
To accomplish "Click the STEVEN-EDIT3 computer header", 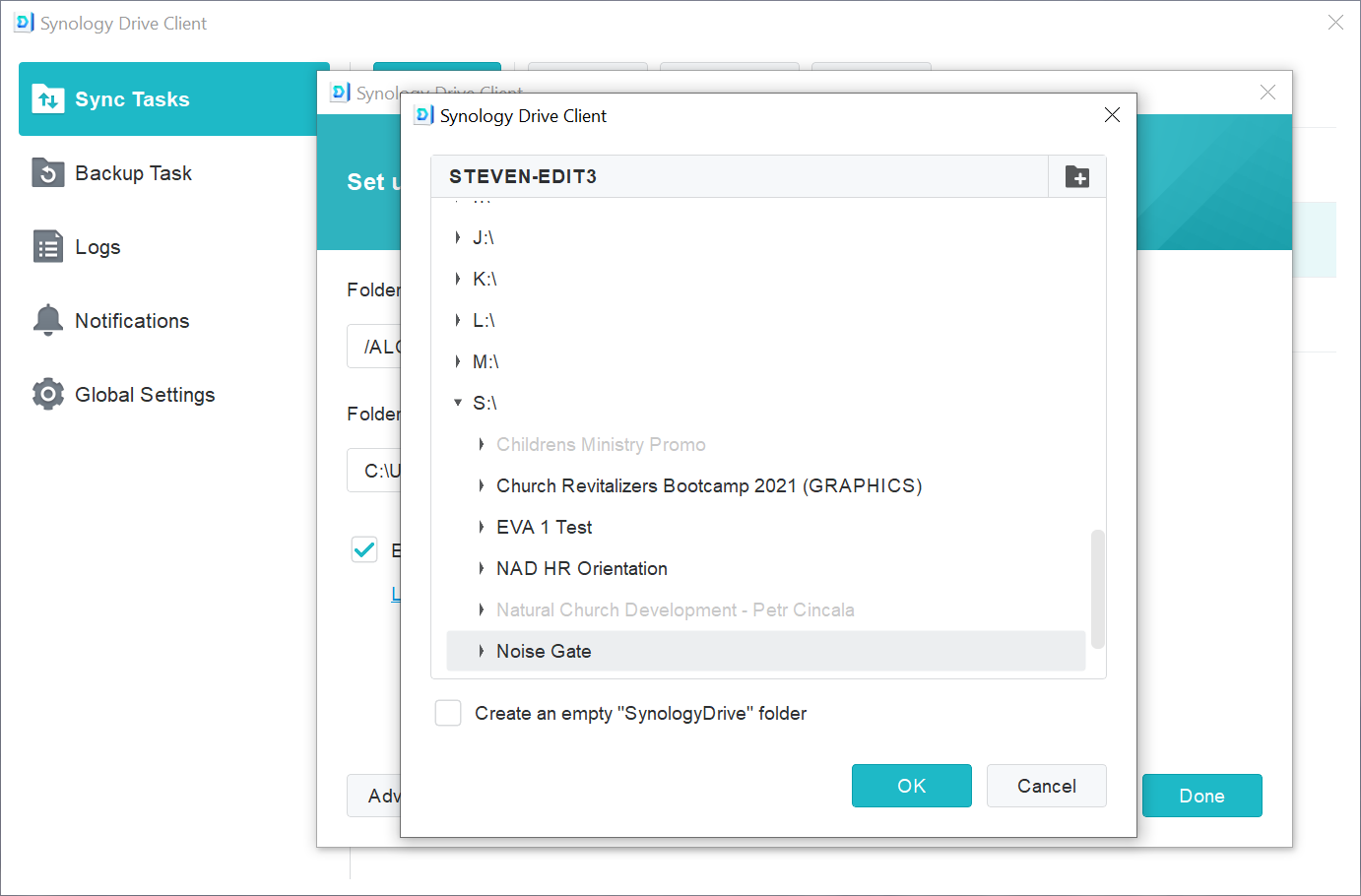I will point(523,176).
